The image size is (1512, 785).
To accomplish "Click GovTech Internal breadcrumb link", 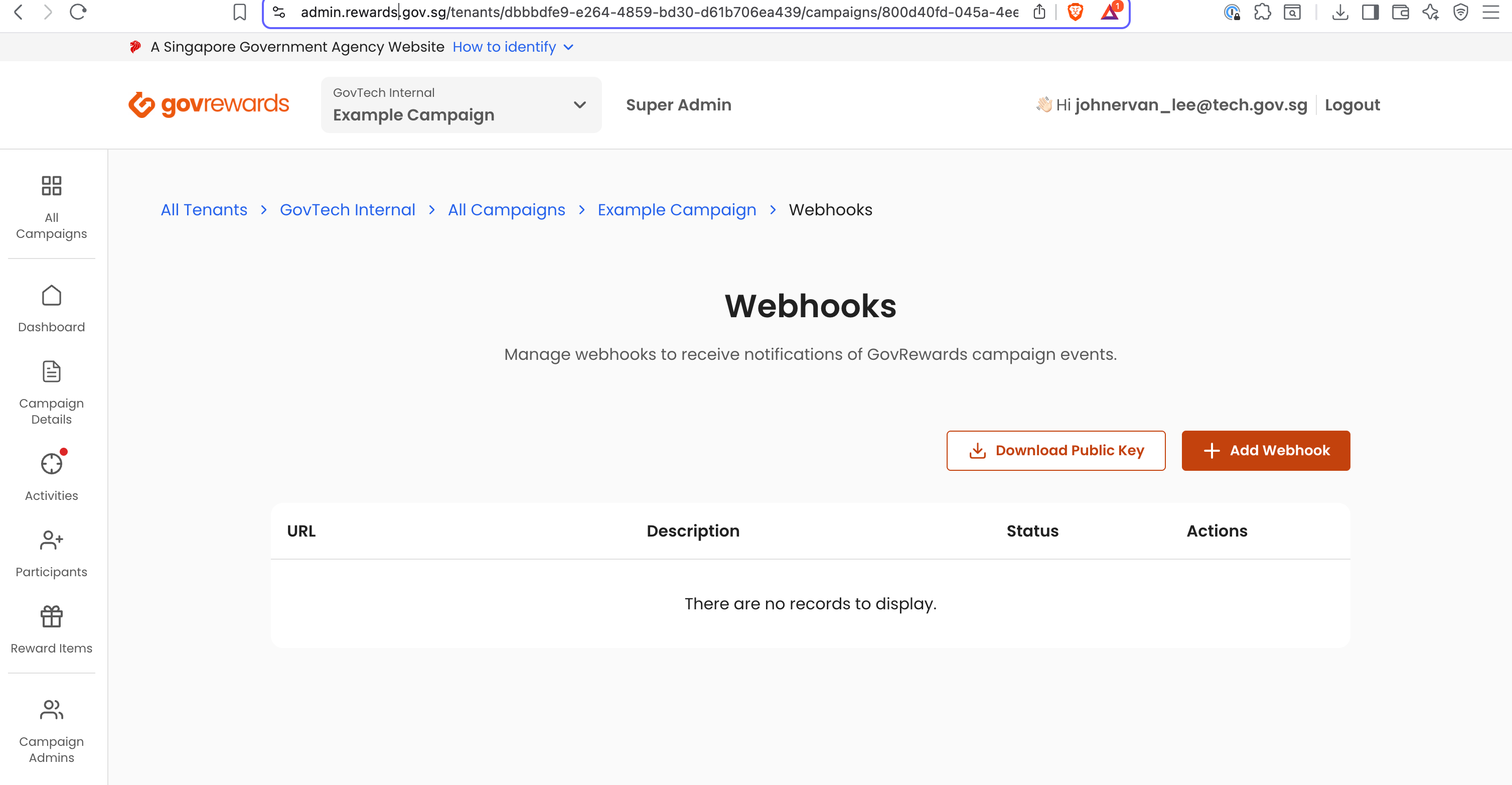I will (x=348, y=210).
